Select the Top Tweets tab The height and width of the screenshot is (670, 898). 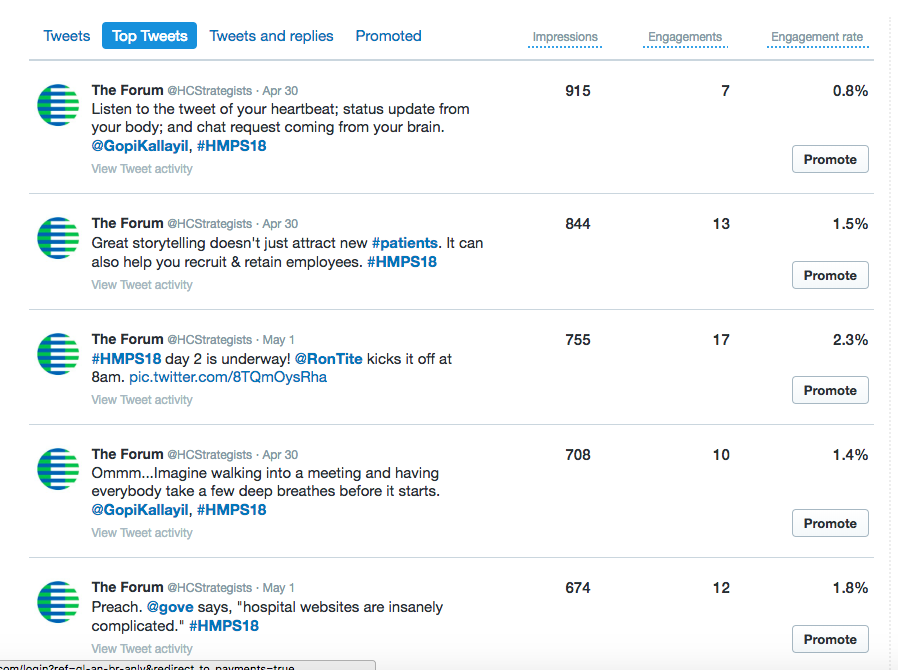(149, 36)
